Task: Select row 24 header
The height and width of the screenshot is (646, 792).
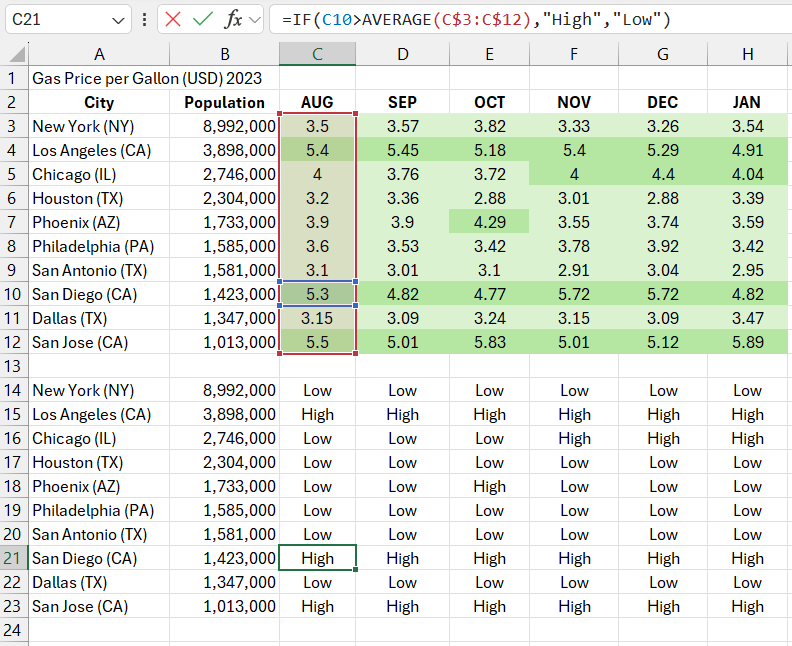Action: click(12, 630)
